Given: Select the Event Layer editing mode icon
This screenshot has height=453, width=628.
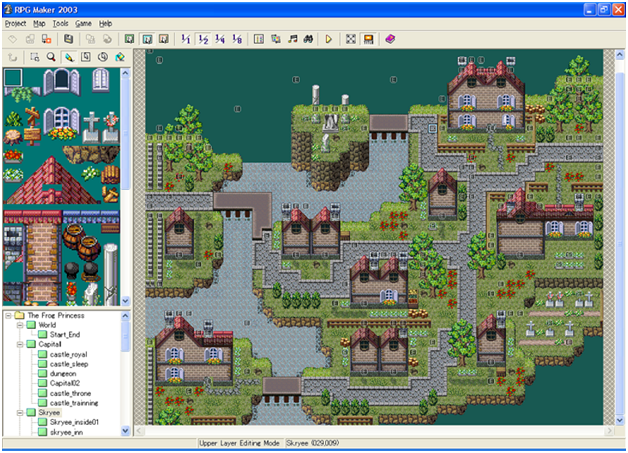Looking at the screenshot, I should 164,39.
